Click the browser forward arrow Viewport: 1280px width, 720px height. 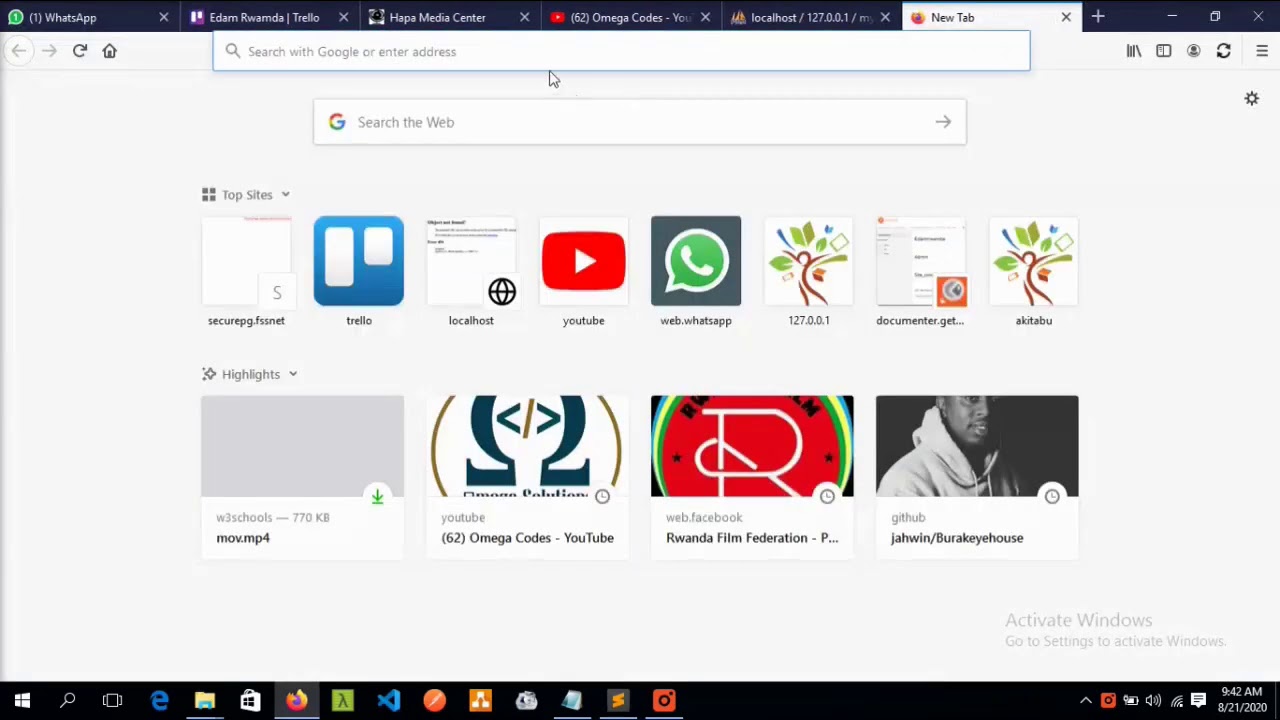tap(49, 51)
